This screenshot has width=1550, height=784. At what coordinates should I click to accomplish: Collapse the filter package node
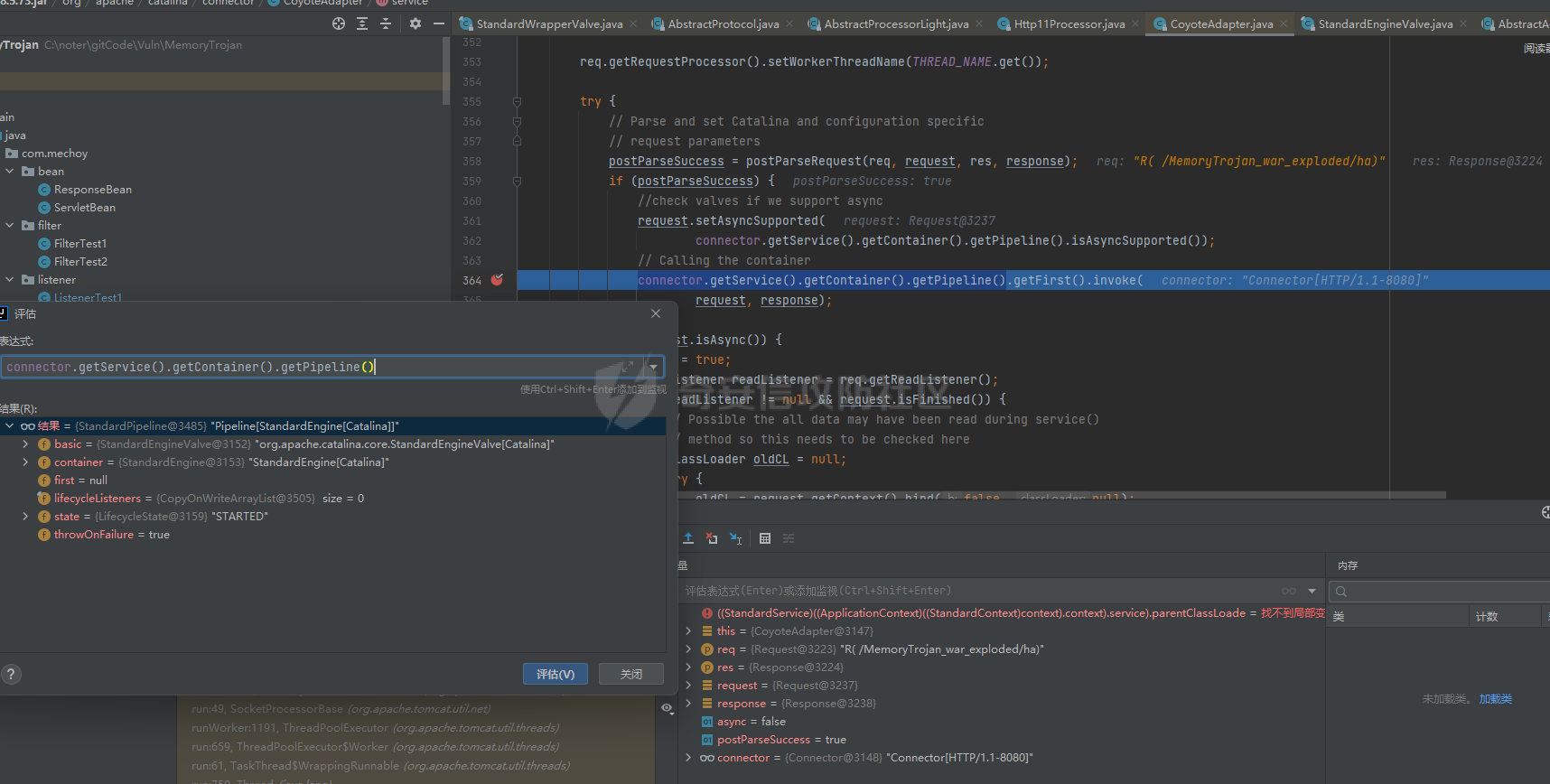pos(10,225)
